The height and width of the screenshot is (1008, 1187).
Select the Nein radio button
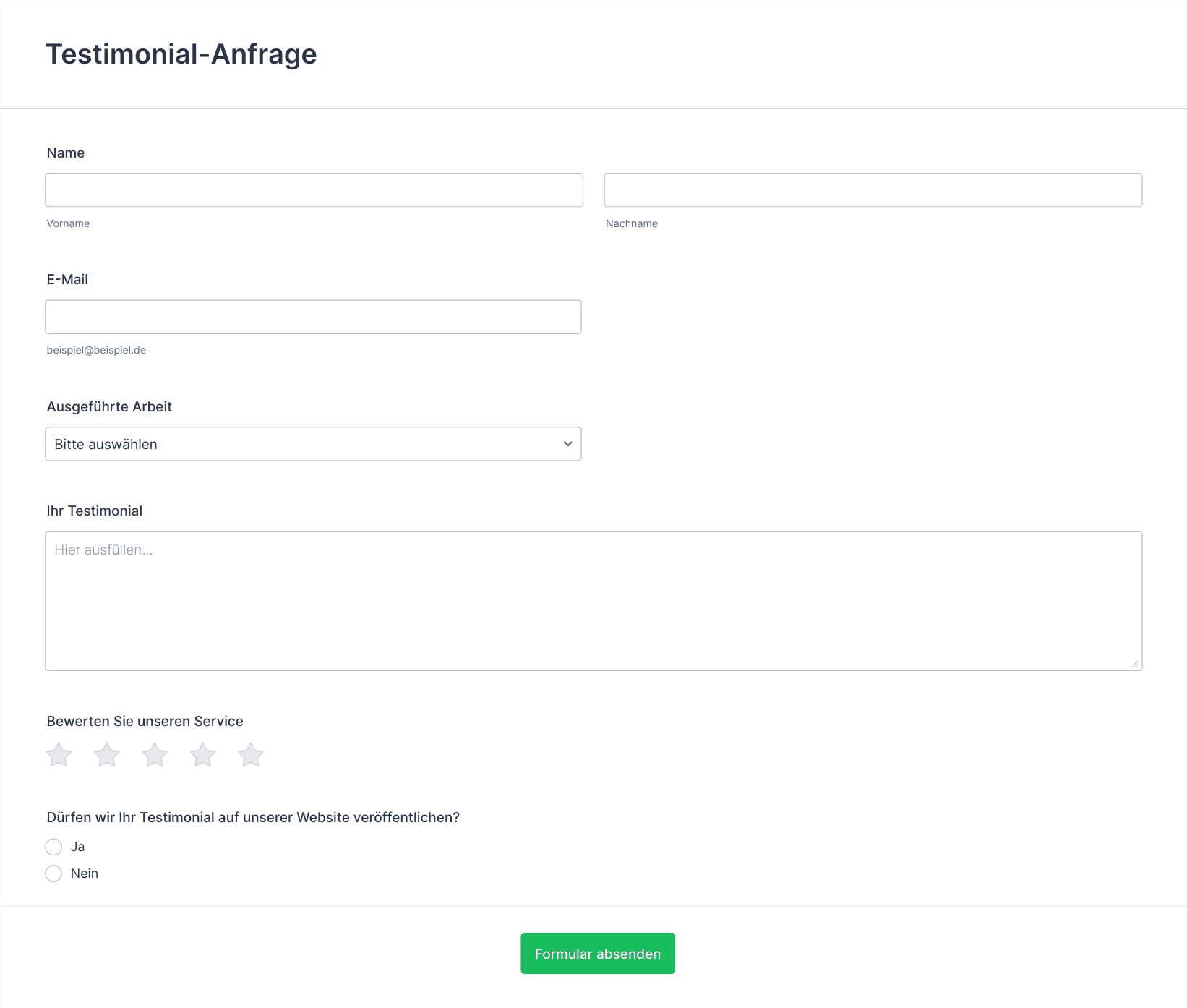tap(53, 874)
